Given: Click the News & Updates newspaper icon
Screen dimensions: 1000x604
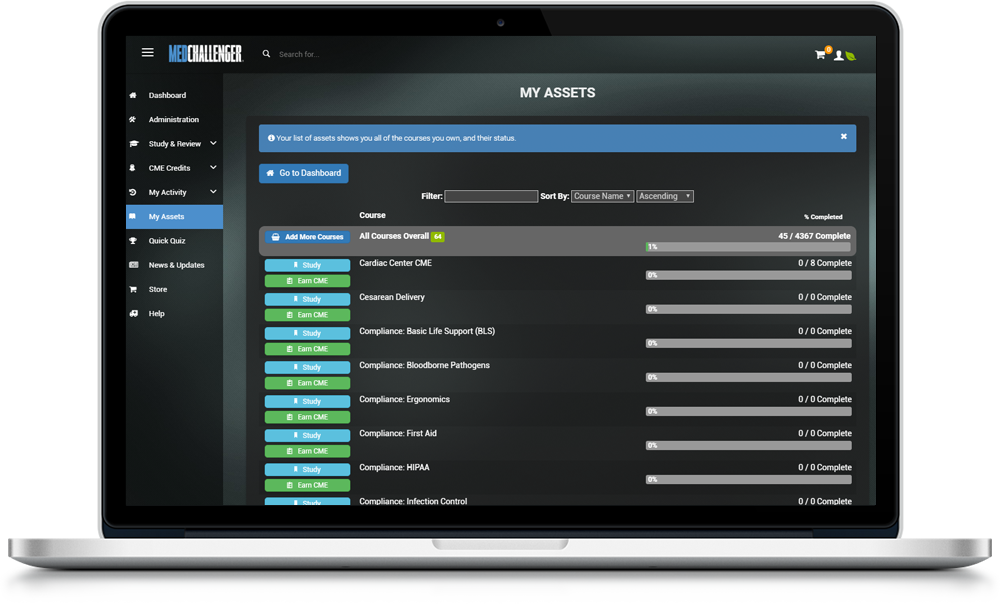Looking at the screenshot, I should [x=133, y=265].
